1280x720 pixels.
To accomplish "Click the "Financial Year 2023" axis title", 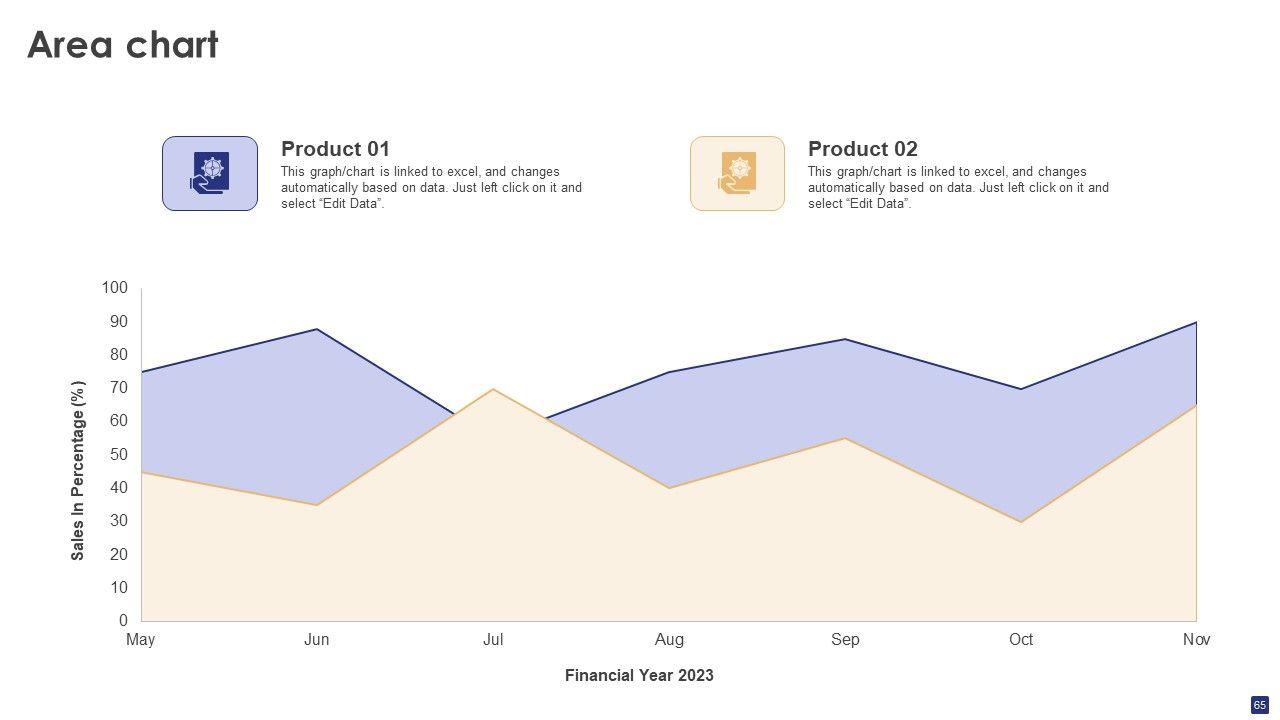I will pyautogui.click(x=639, y=675).
